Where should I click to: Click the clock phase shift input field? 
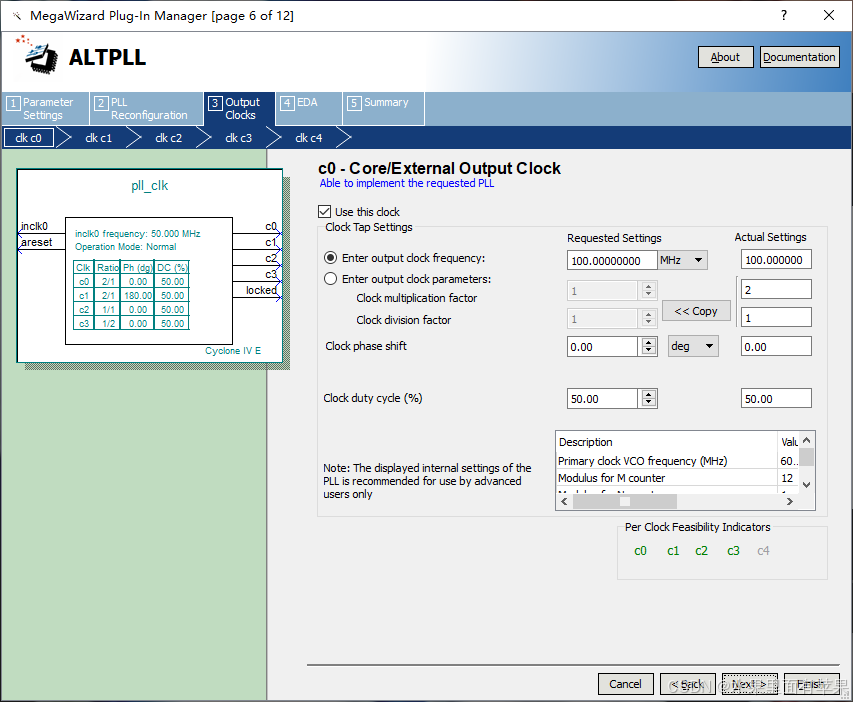pos(602,346)
